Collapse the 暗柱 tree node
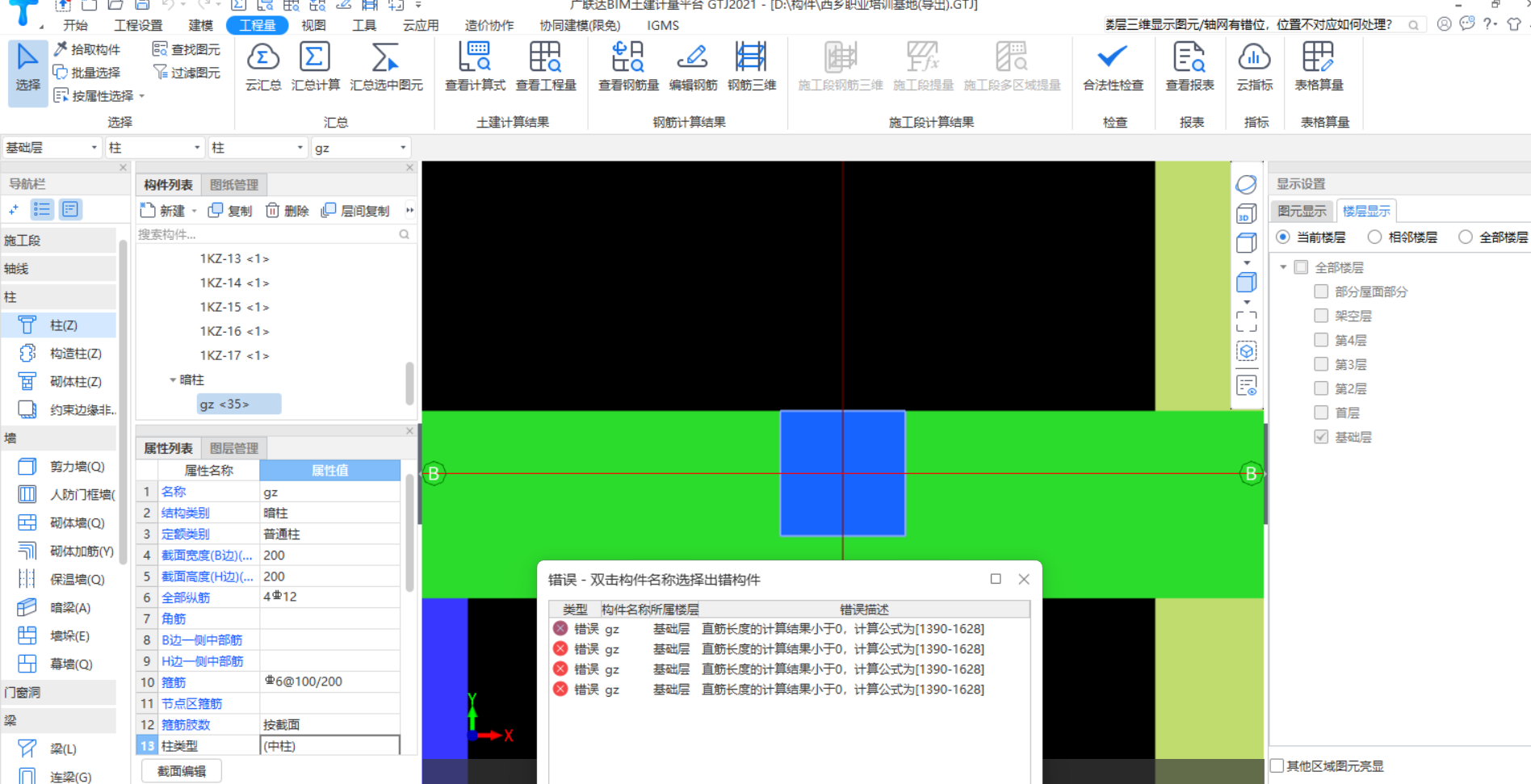This screenshot has width=1531, height=784. coord(172,379)
